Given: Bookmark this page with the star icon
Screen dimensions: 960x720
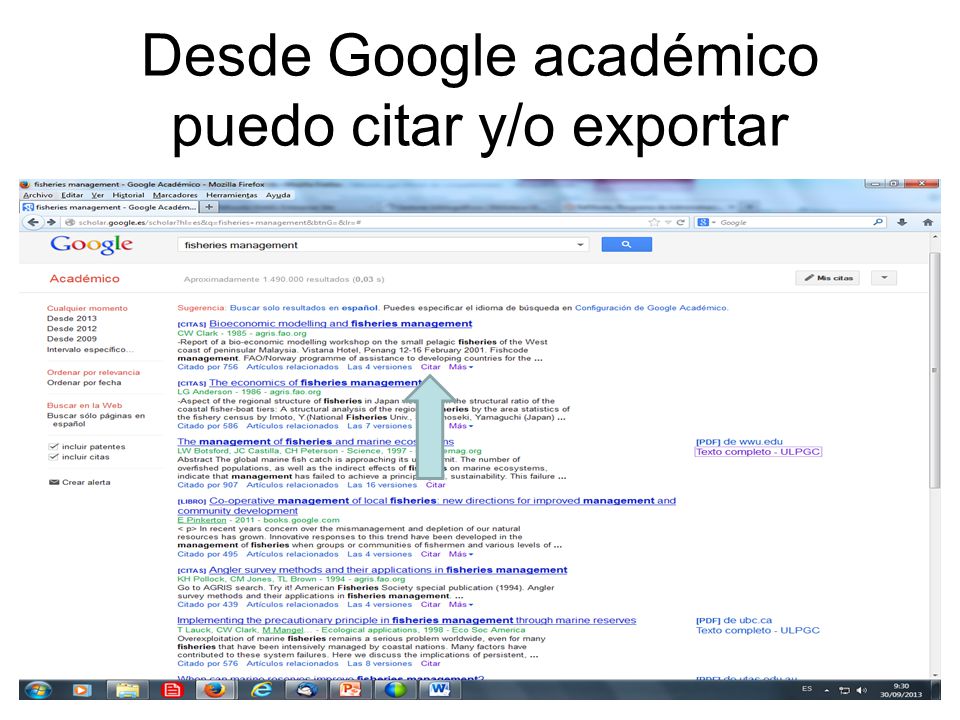Looking at the screenshot, I should (x=654, y=222).
